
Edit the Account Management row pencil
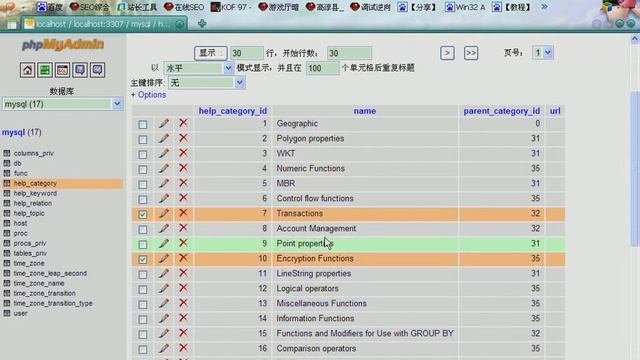pyautogui.click(x=164, y=228)
